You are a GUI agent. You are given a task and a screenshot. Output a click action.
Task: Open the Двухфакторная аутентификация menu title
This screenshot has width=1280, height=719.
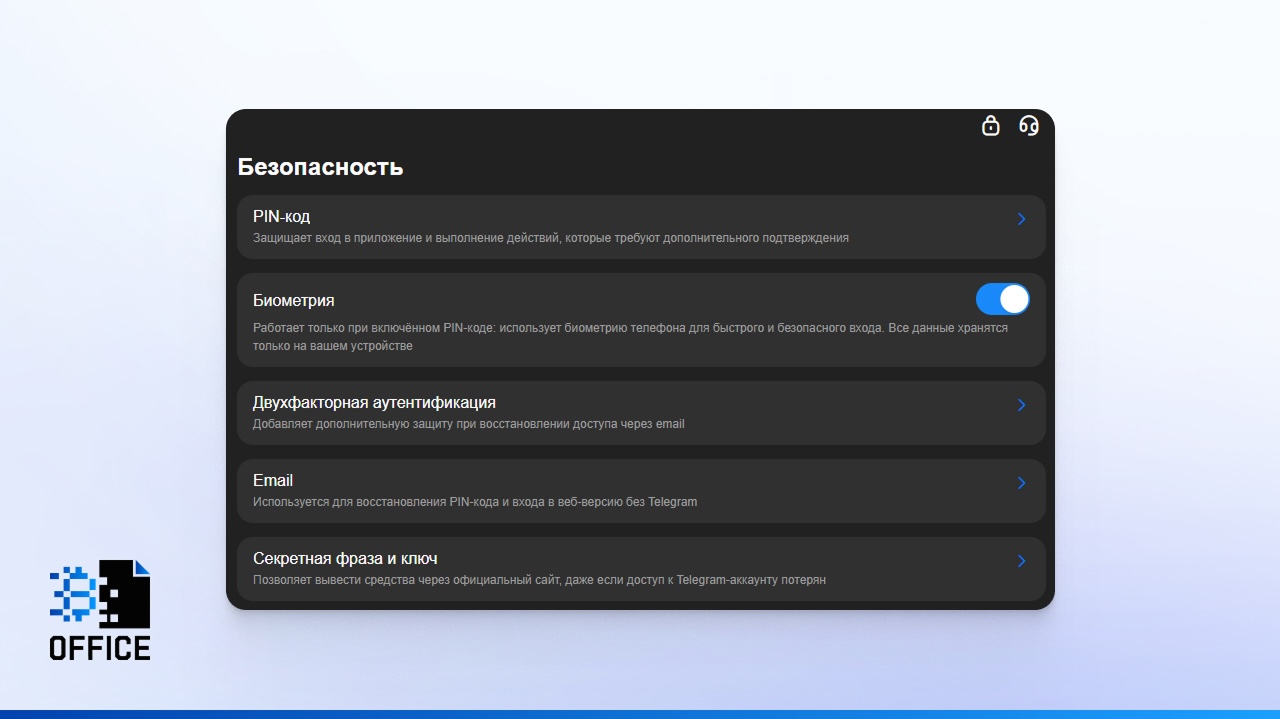pyautogui.click(x=374, y=403)
